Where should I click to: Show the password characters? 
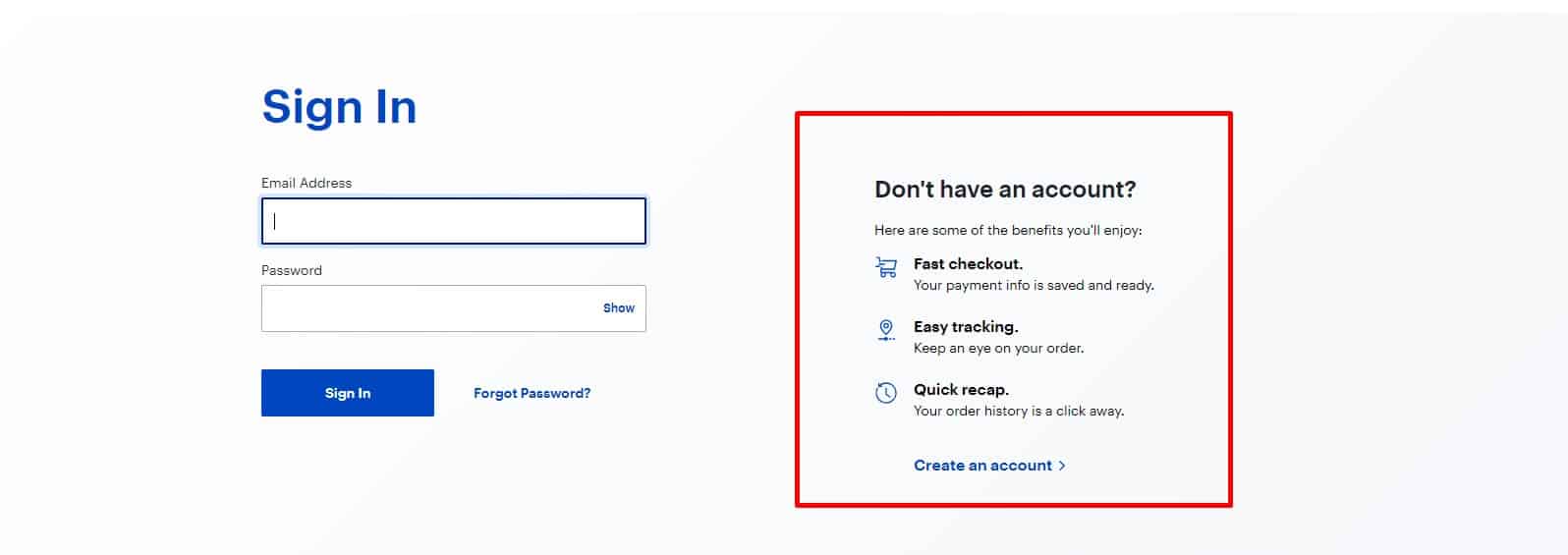click(619, 308)
